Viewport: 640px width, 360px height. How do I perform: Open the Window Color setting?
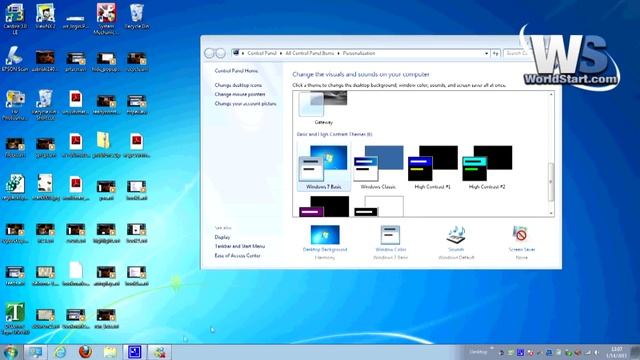[390, 242]
